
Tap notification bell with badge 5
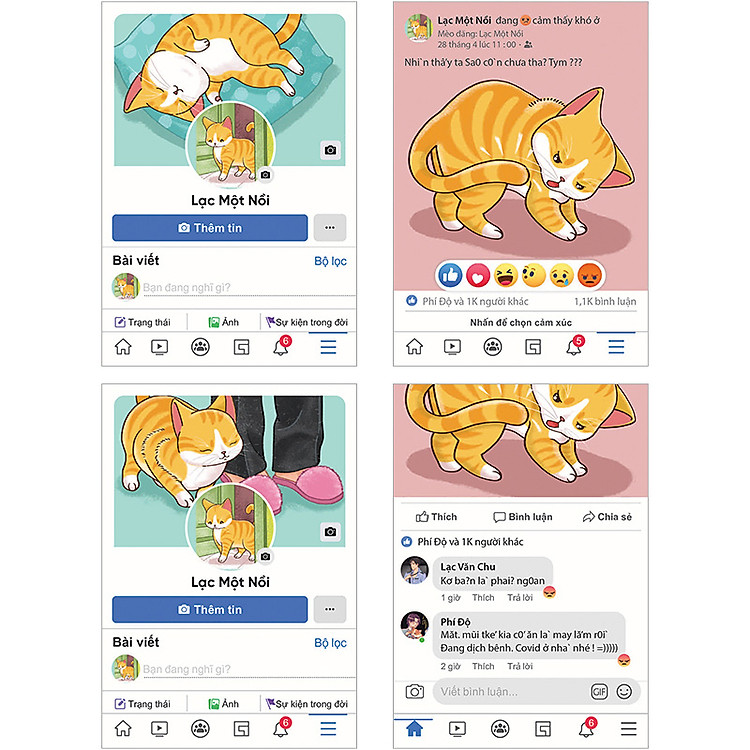click(574, 346)
